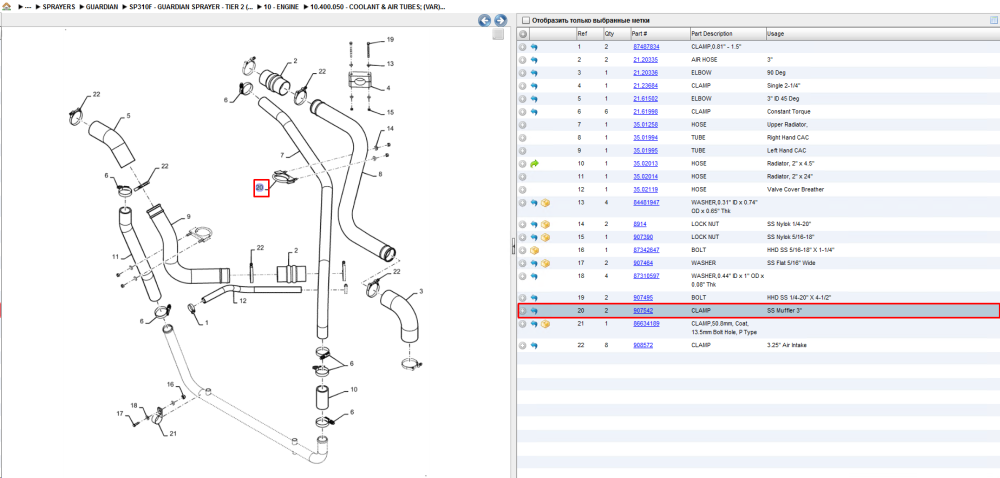
Task: Click 'SS Muffler 3"' usage text
Action: [784, 311]
